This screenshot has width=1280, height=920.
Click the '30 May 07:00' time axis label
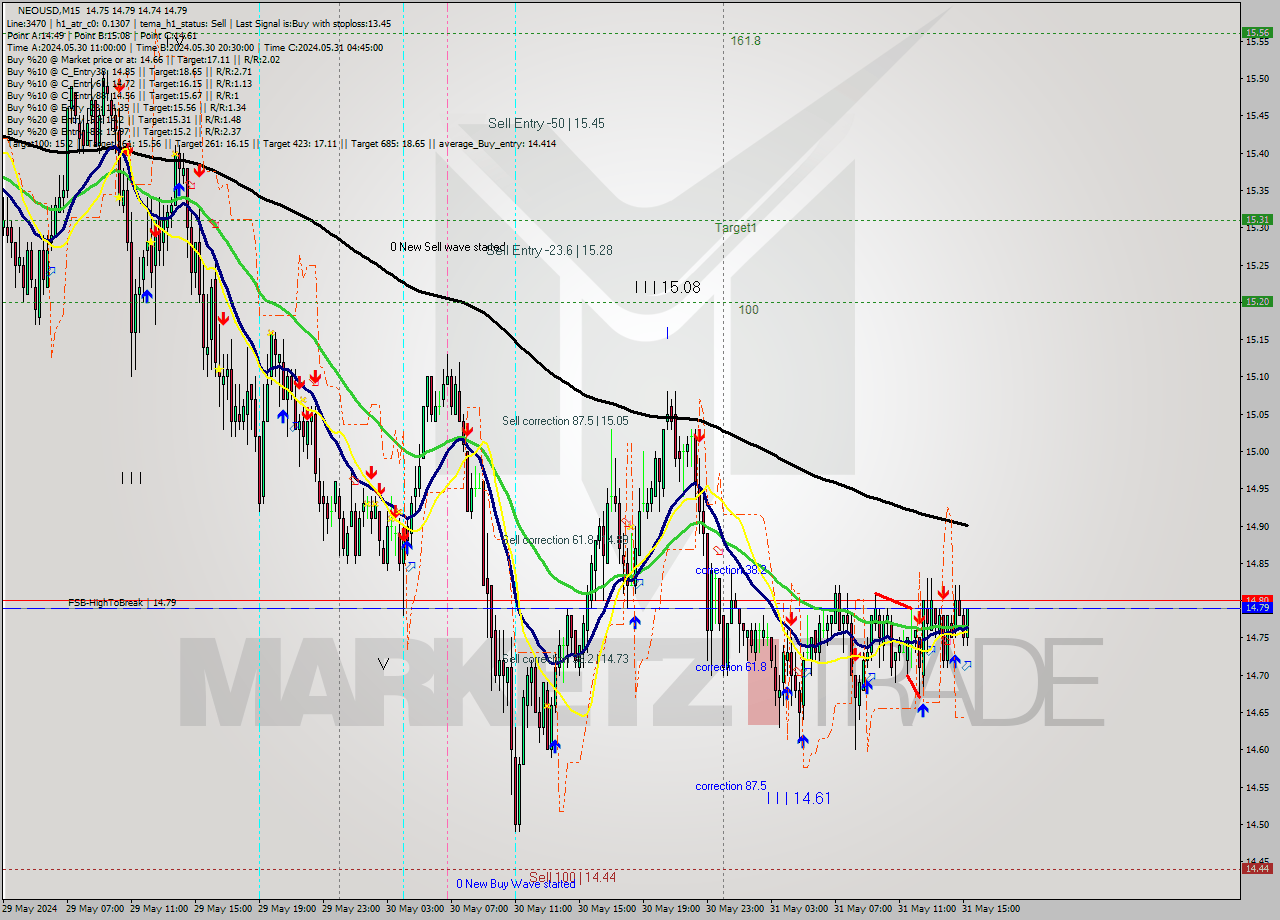point(479,909)
